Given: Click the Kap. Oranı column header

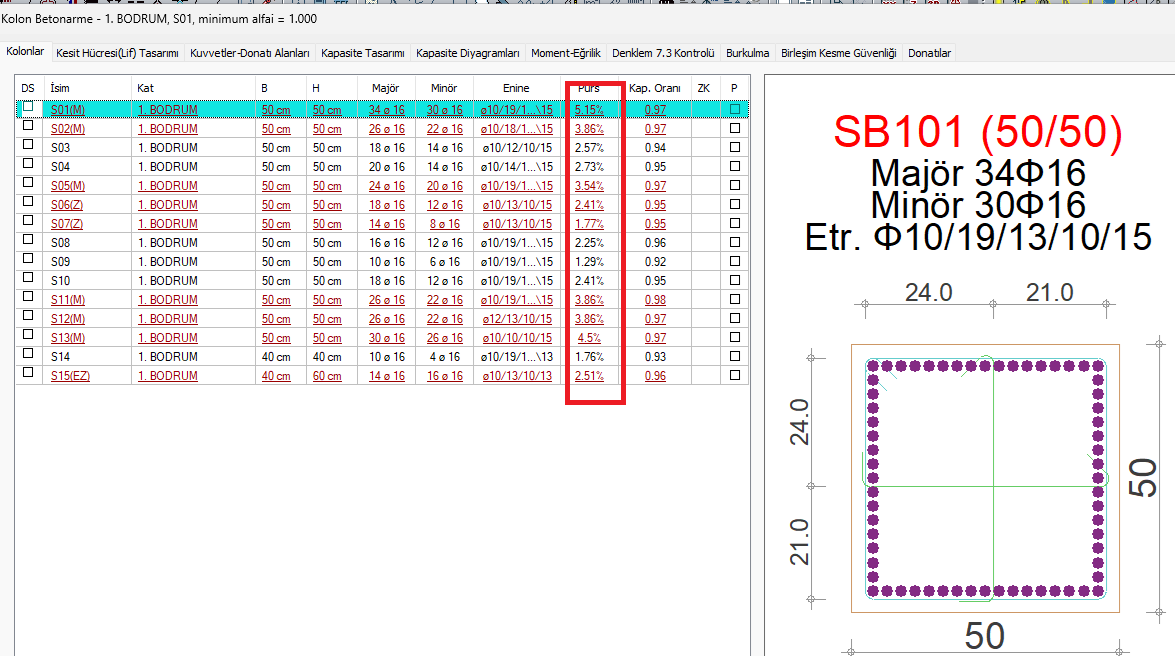Looking at the screenshot, I should tap(655, 88).
